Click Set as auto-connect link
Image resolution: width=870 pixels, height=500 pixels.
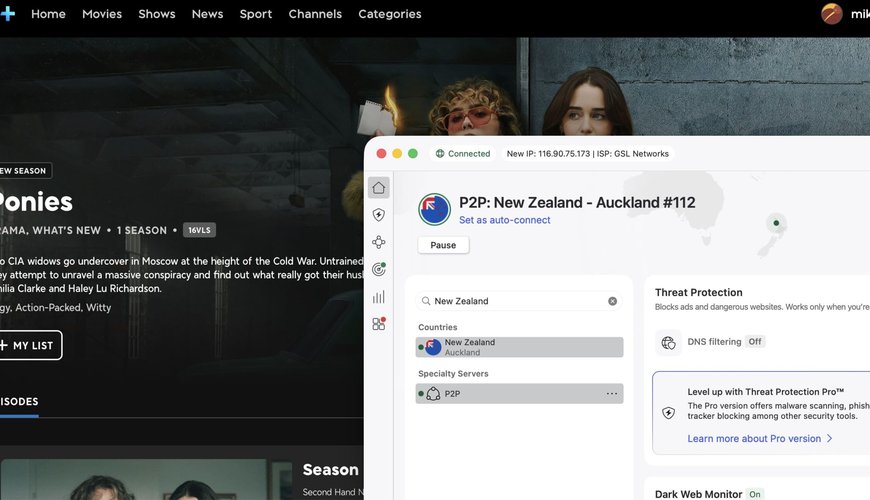(x=504, y=220)
